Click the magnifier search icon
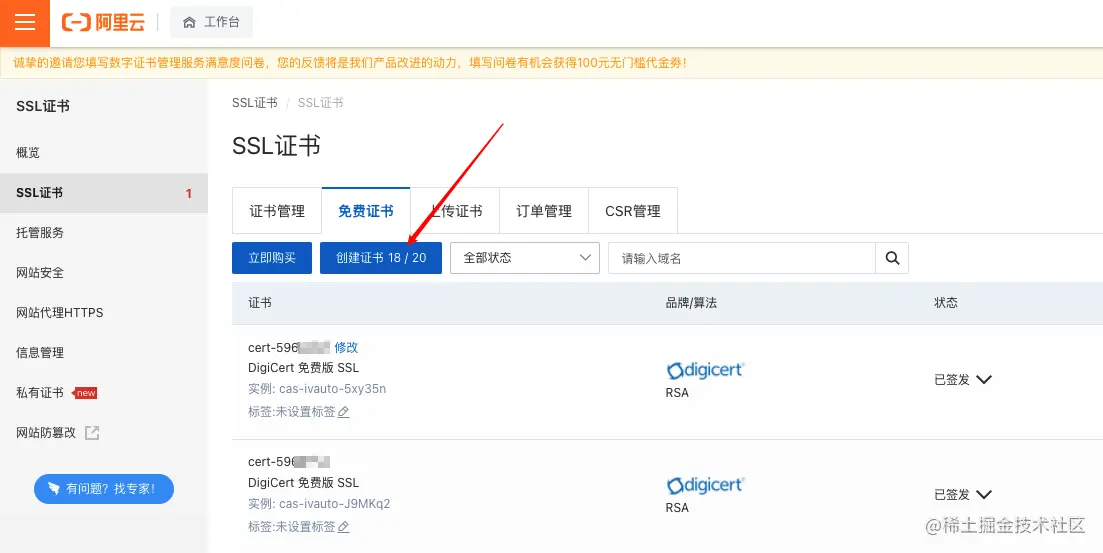 click(892, 258)
